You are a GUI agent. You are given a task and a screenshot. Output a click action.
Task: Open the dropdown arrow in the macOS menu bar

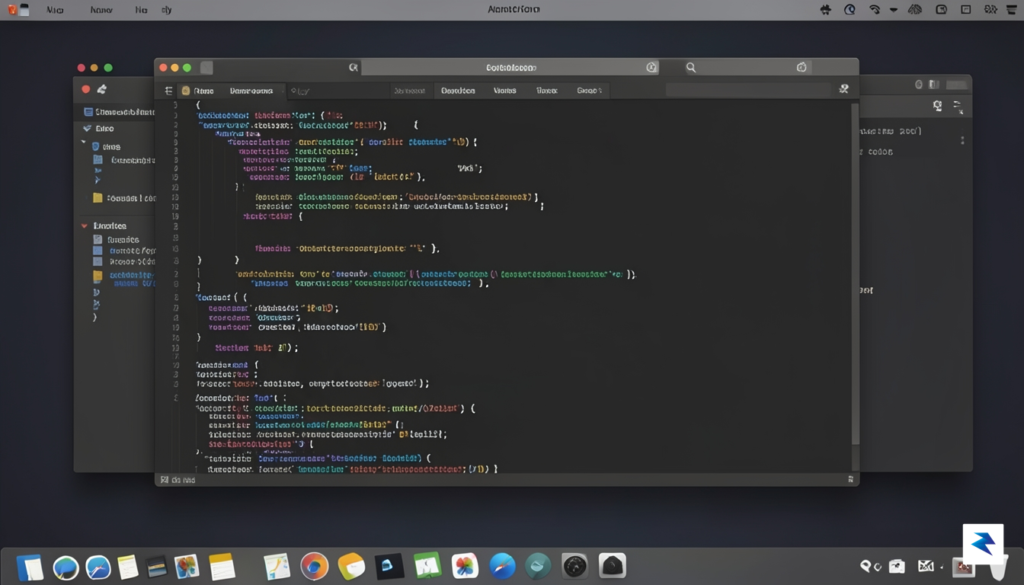pos(893,10)
